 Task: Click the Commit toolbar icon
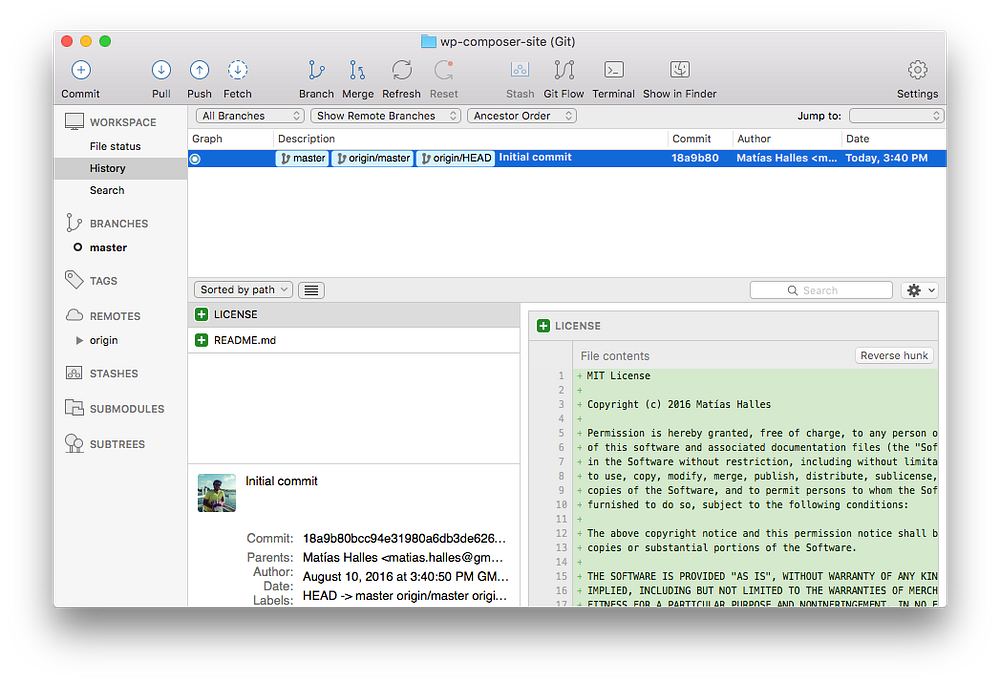81,70
